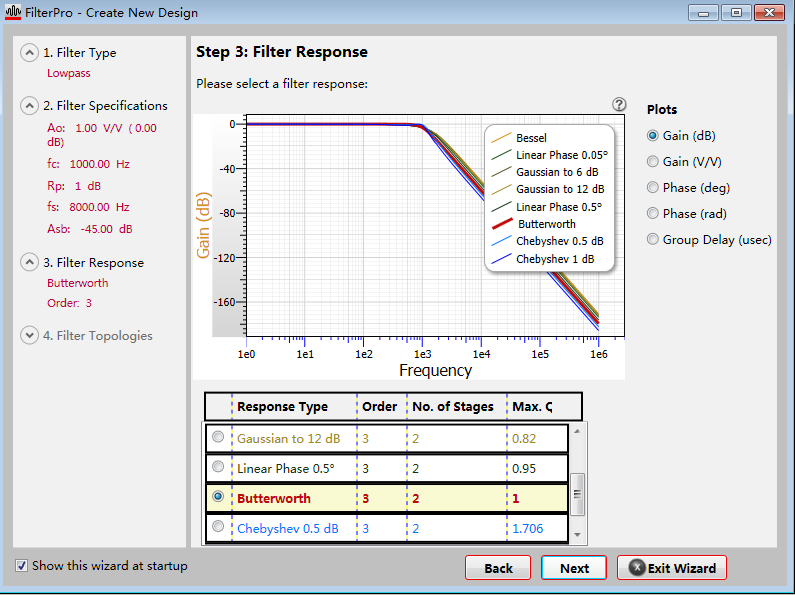Close the FilterPro window
This screenshot has height=595, width=795.
pos(769,13)
